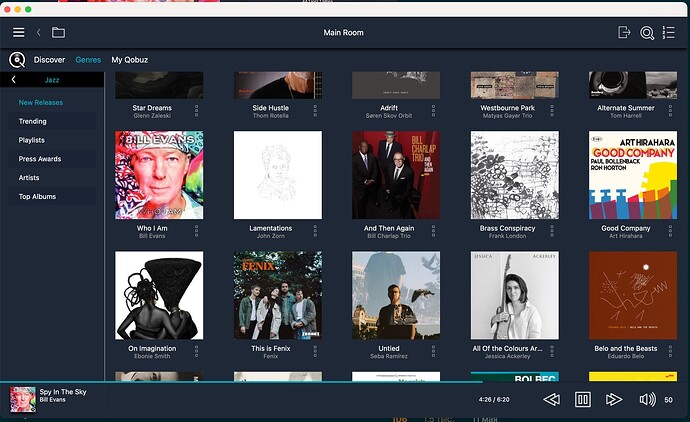Click artist name Bill Charlap Trio
Viewport: 690px width, 422px height.
point(389,236)
